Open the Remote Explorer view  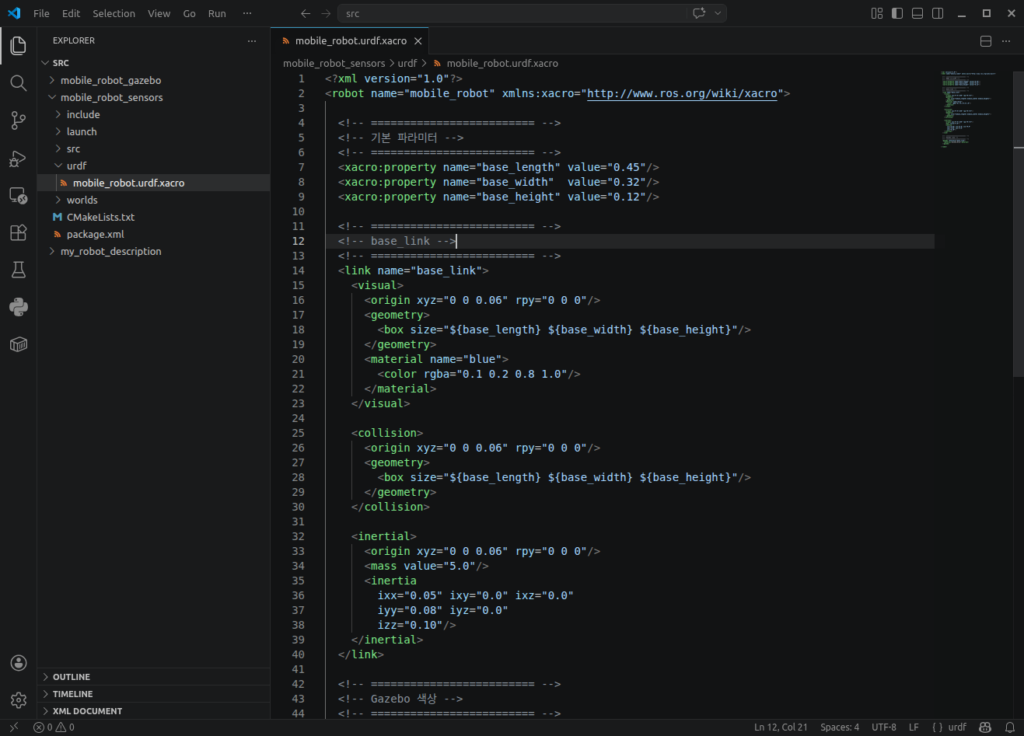(18, 195)
